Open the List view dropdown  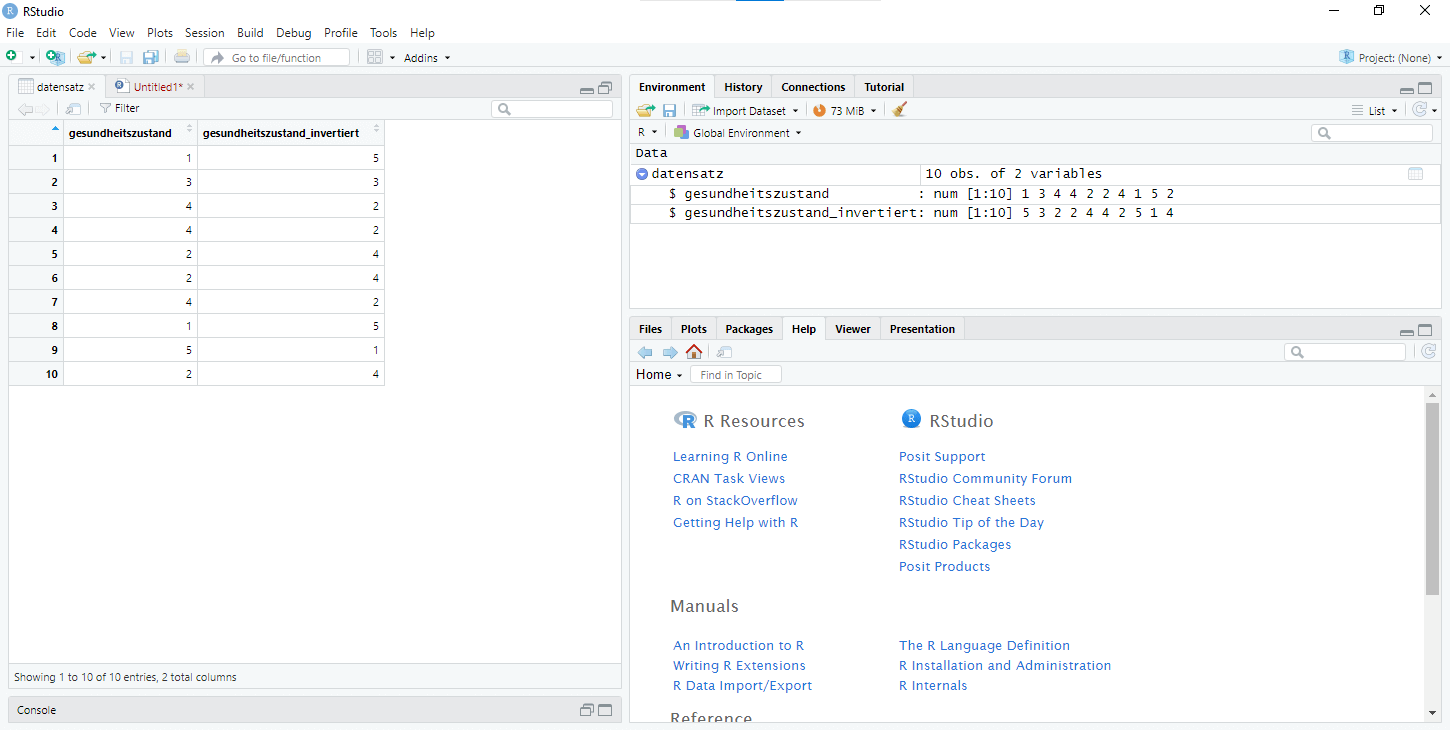point(1375,110)
